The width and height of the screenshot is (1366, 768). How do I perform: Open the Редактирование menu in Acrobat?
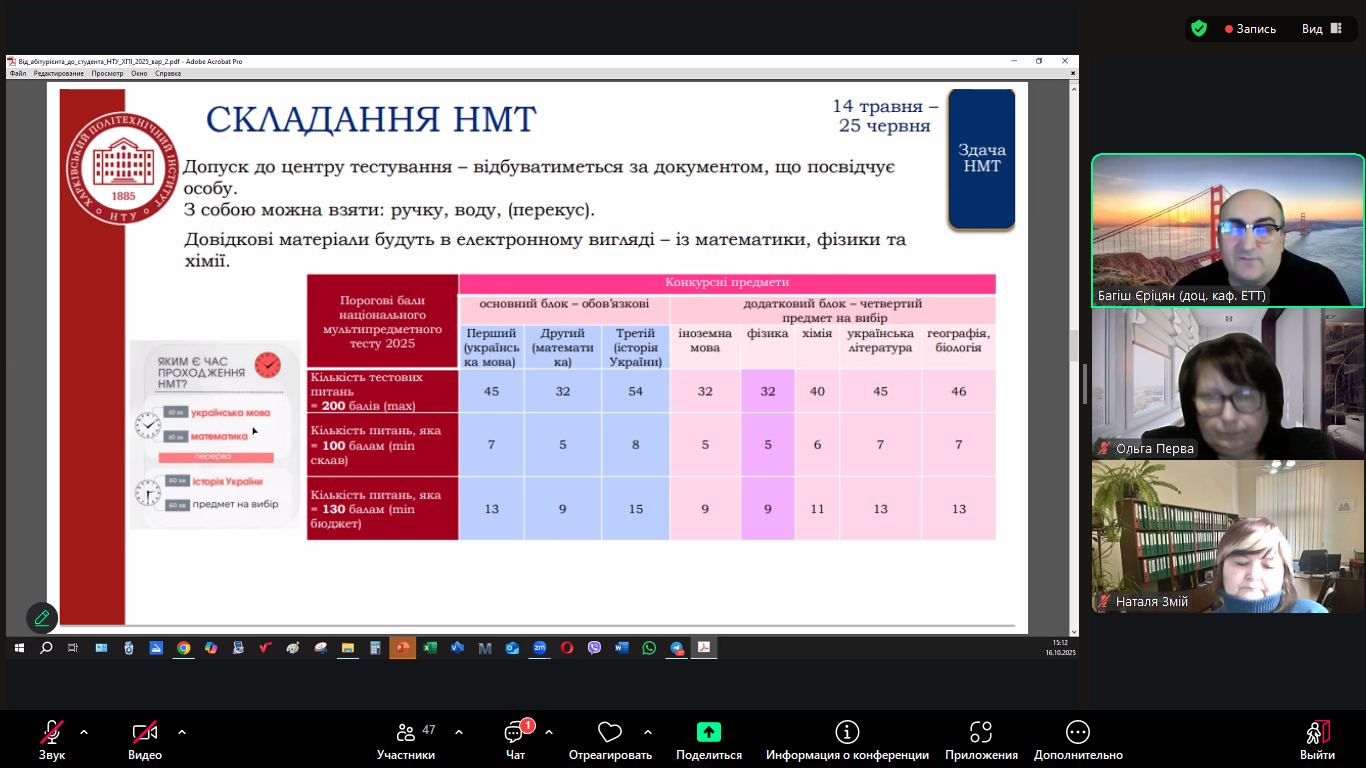(x=59, y=73)
